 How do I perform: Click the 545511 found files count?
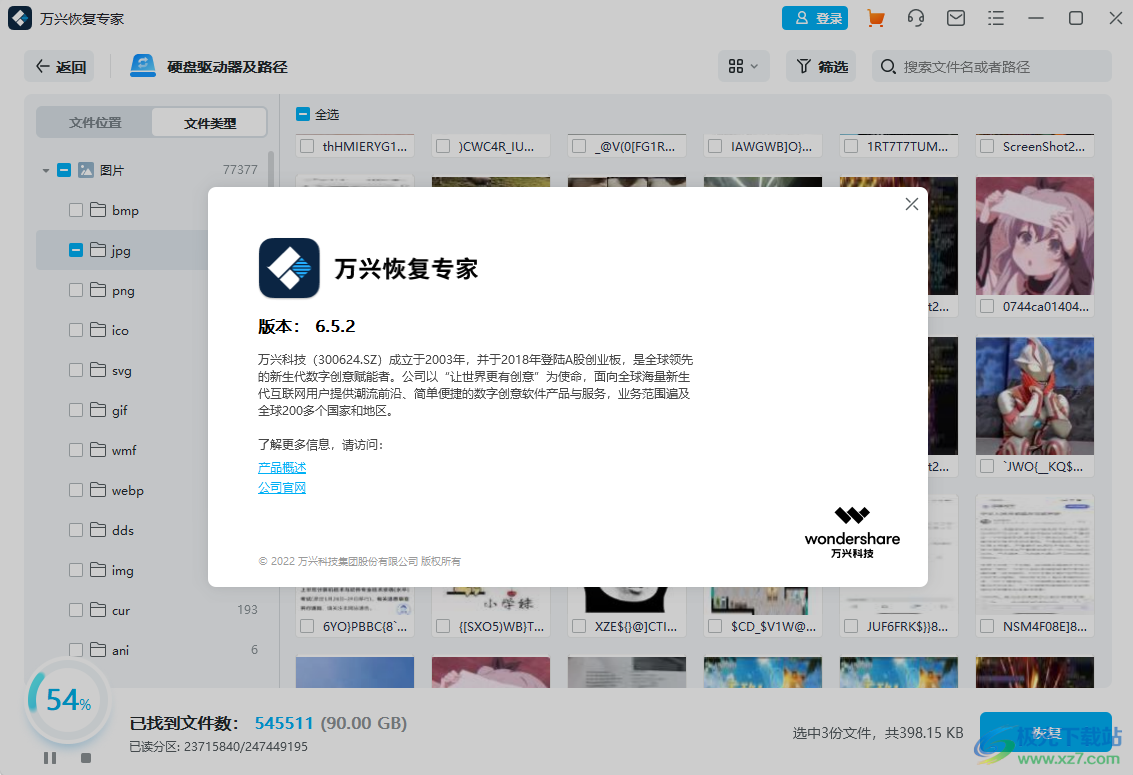pyautogui.click(x=284, y=723)
